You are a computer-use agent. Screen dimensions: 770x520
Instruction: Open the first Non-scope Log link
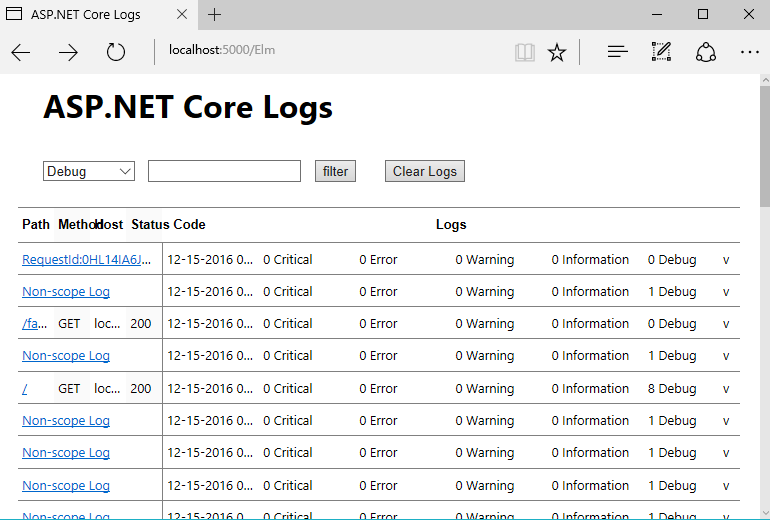(66, 292)
